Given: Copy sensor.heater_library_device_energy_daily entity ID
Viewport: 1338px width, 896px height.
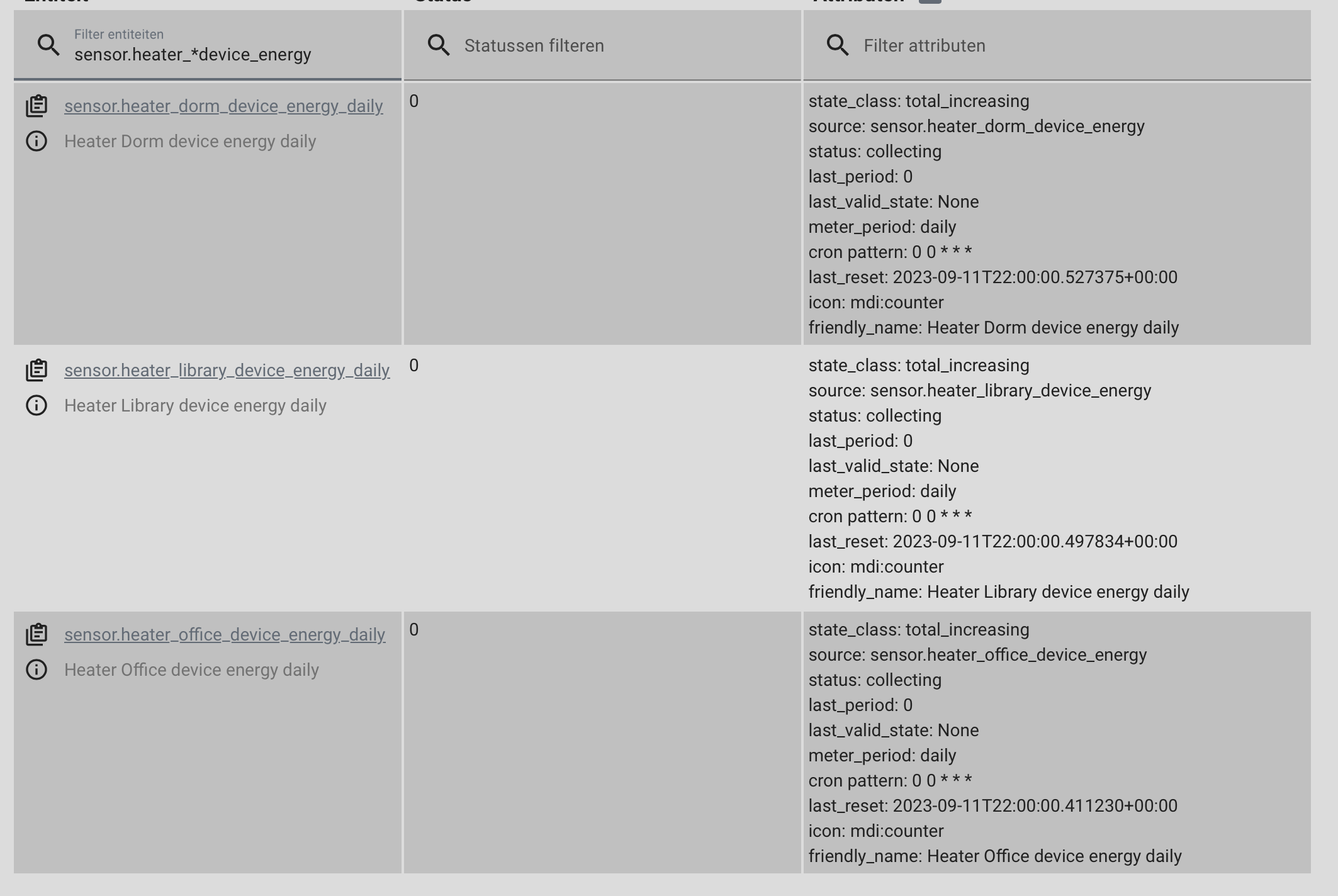Looking at the screenshot, I should coord(37,370).
